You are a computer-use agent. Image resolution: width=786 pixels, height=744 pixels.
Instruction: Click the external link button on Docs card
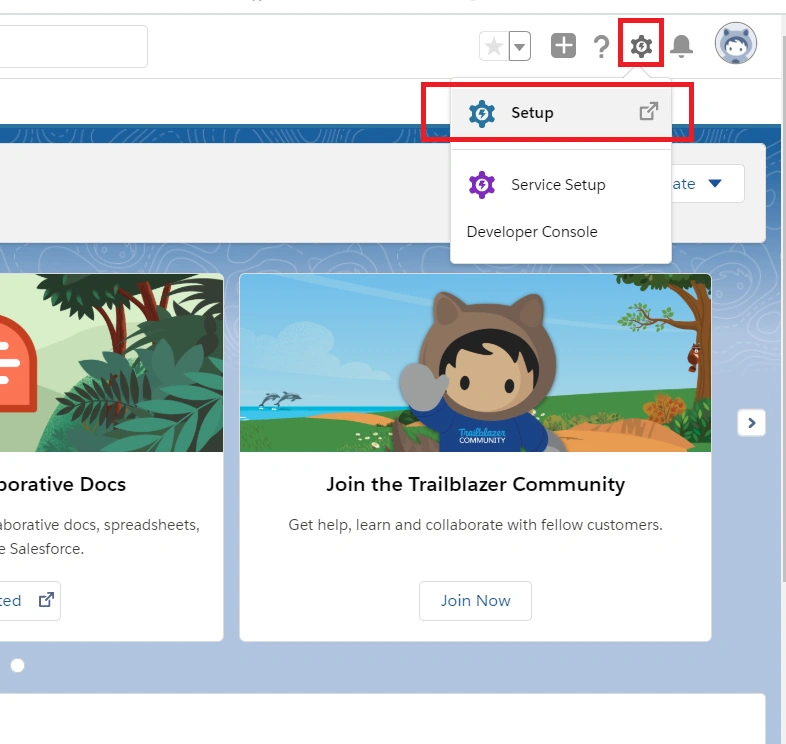[30, 601]
